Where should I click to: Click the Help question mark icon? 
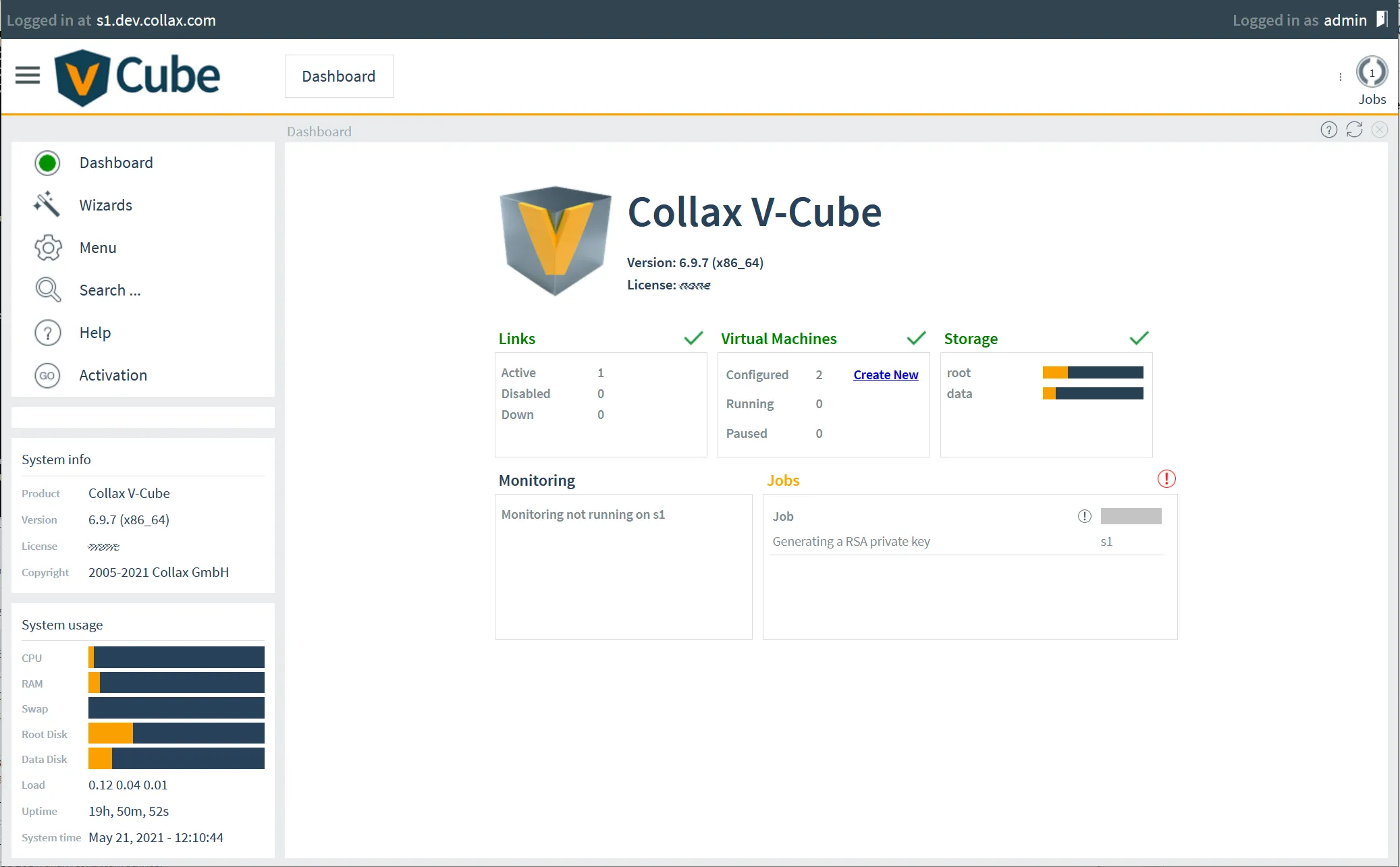(47, 332)
